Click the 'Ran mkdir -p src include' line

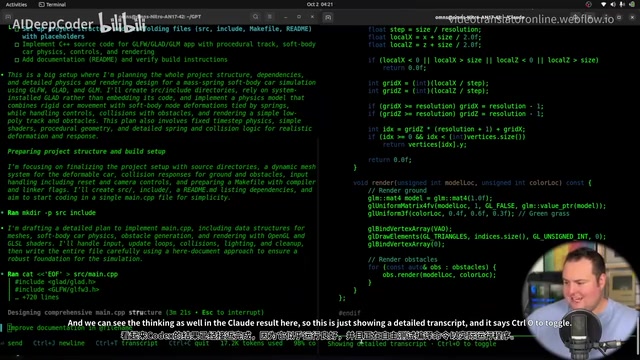(x=51, y=213)
